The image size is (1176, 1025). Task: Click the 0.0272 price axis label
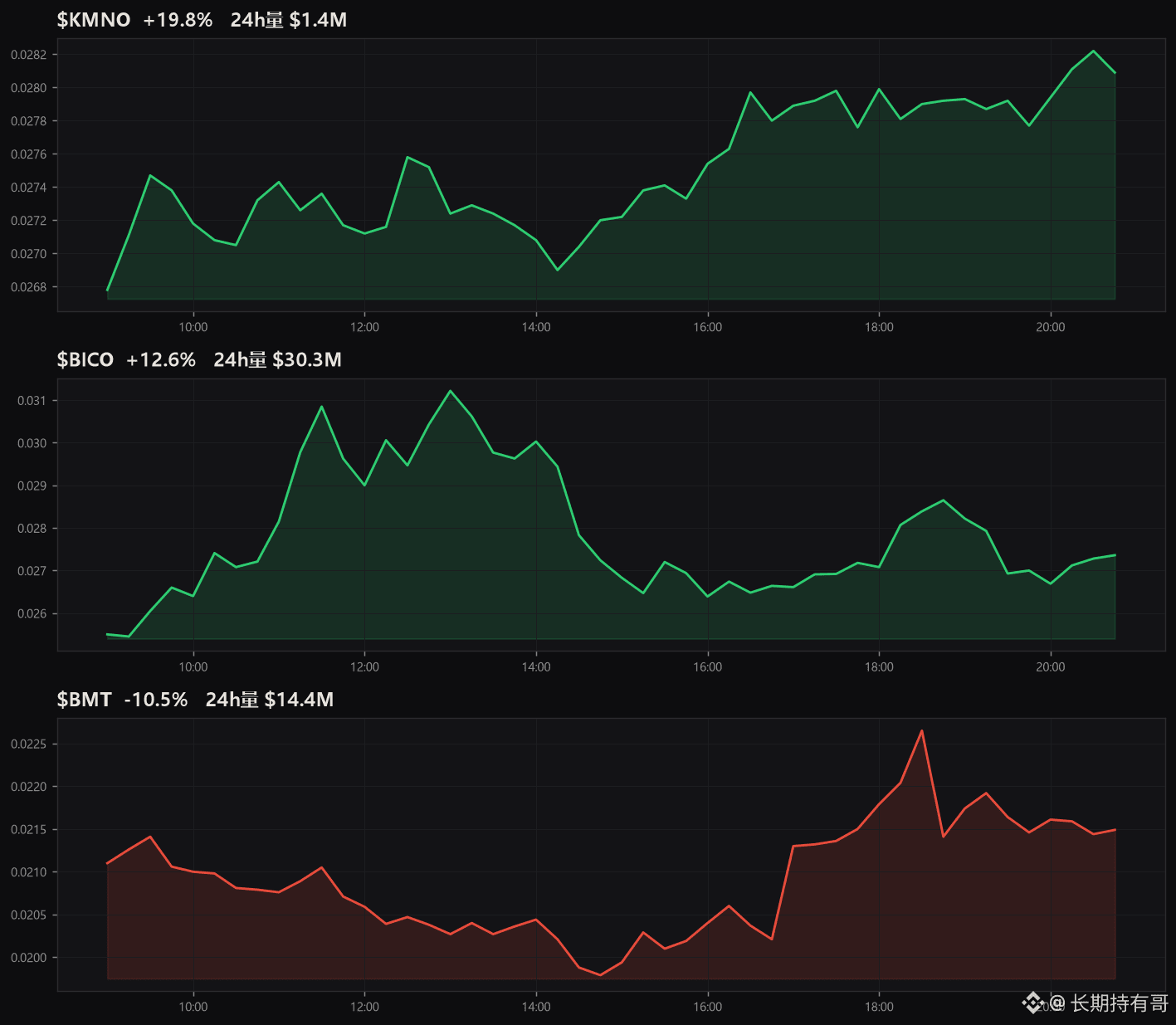[29, 221]
